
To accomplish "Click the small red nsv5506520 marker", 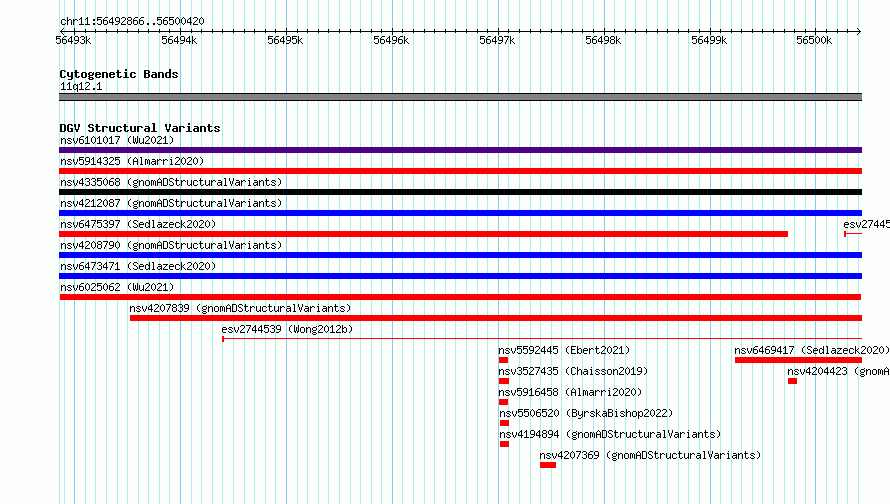I will click(x=505, y=423).
